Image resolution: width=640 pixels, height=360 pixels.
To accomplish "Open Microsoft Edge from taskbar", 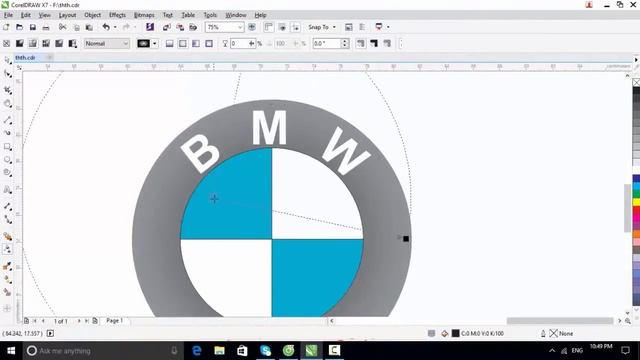I will pyautogui.click(x=197, y=351).
